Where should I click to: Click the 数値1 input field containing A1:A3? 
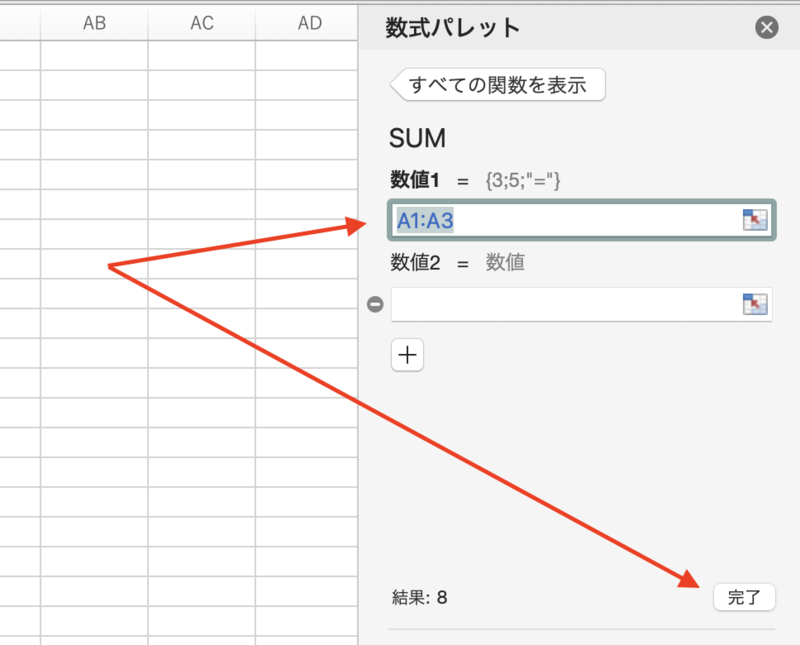tap(582, 220)
